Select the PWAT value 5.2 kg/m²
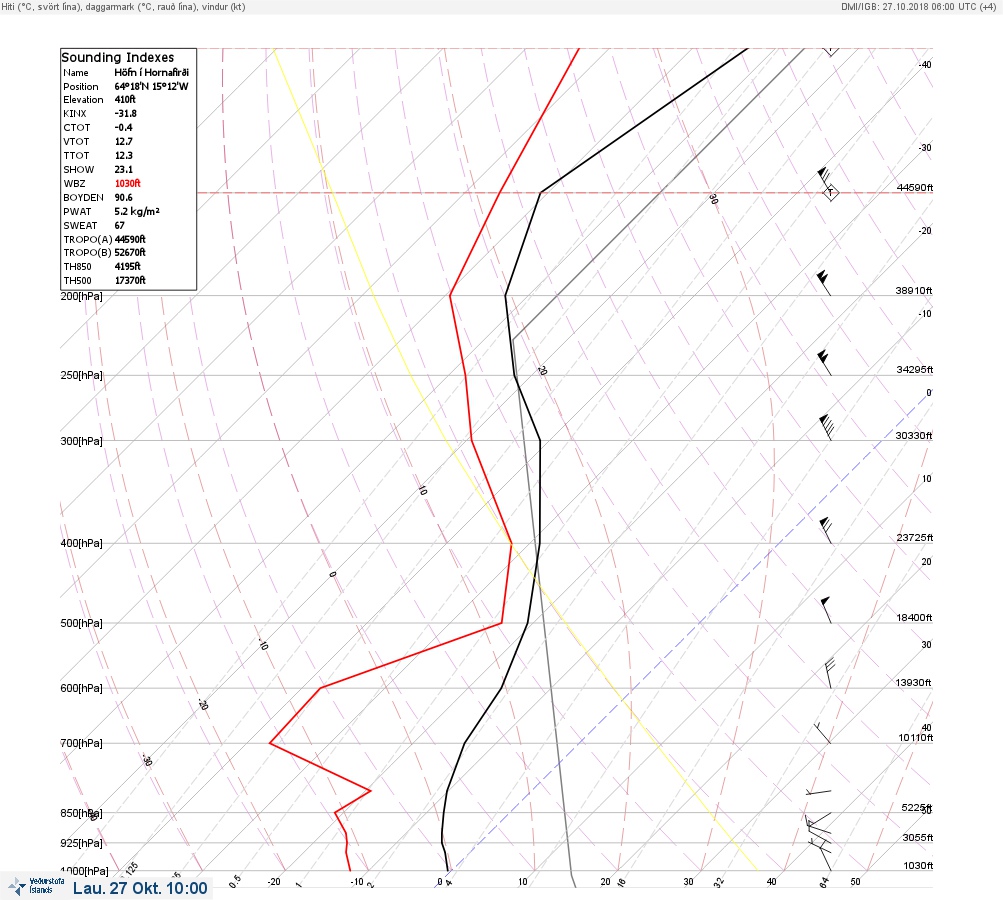The width and height of the screenshot is (1003, 900). click(137, 211)
